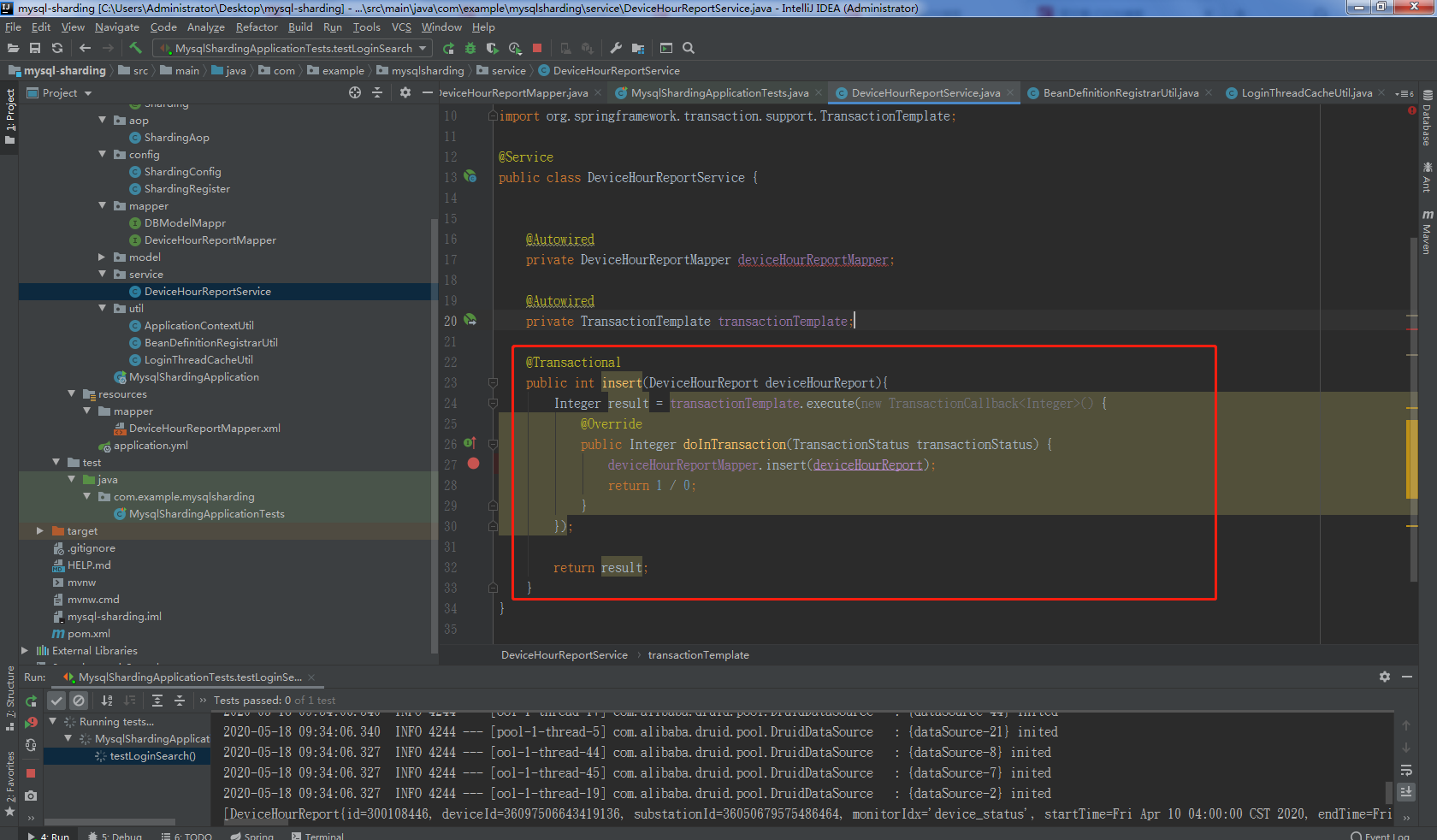Toggle Soft-Wrap in the run console
This screenshot has width=1437, height=840.
(1406, 771)
